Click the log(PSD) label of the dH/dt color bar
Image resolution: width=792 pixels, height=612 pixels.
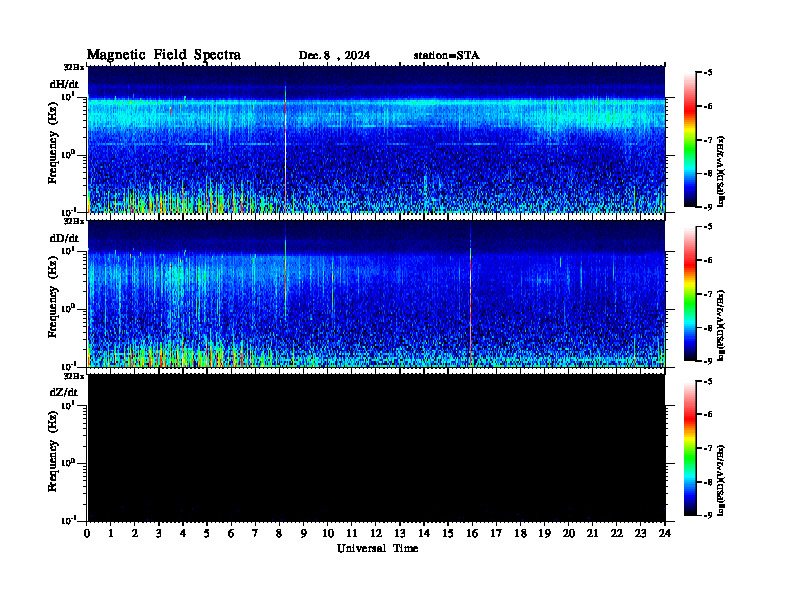[722, 171]
